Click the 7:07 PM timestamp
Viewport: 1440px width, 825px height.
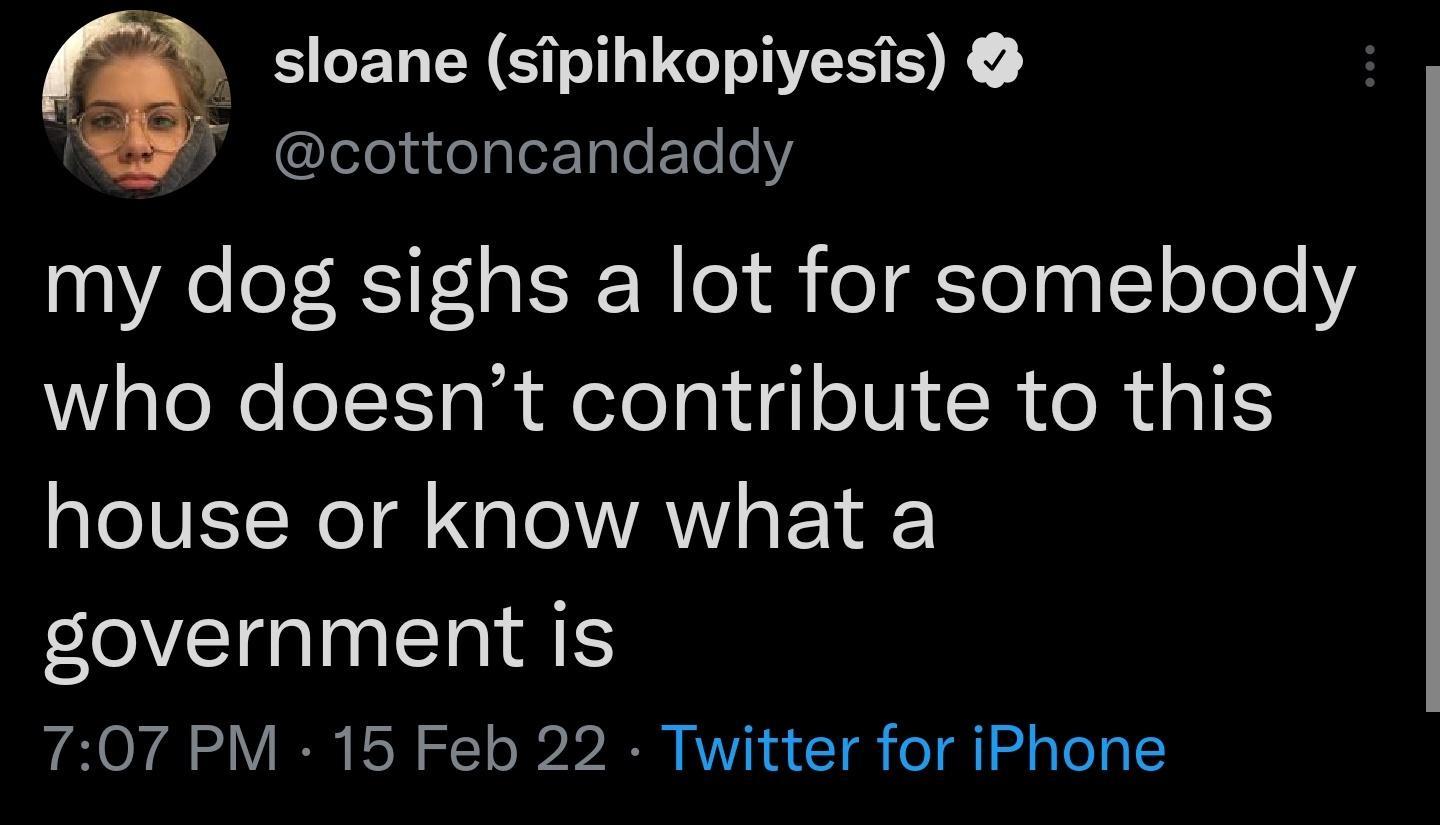(160, 748)
